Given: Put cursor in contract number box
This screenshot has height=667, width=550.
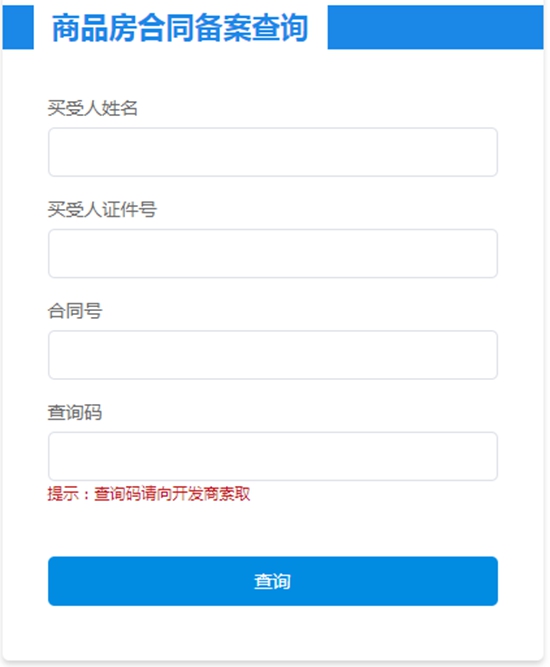Looking at the screenshot, I should click(x=273, y=355).
